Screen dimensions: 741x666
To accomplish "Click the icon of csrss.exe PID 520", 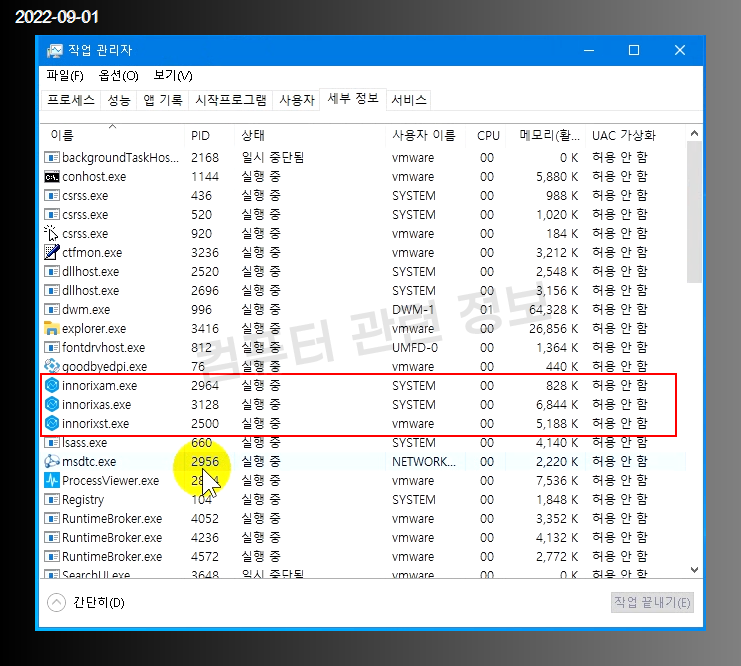I will (x=52, y=214).
